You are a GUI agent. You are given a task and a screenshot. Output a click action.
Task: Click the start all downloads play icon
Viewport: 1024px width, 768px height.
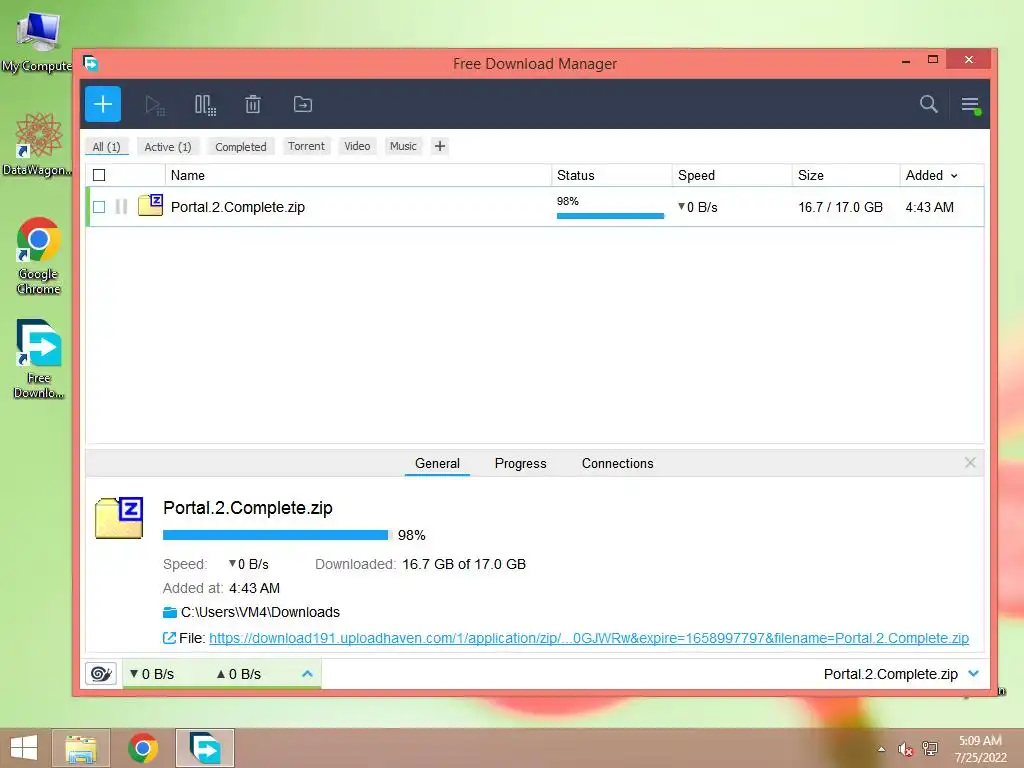pyautogui.click(x=155, y=104)
